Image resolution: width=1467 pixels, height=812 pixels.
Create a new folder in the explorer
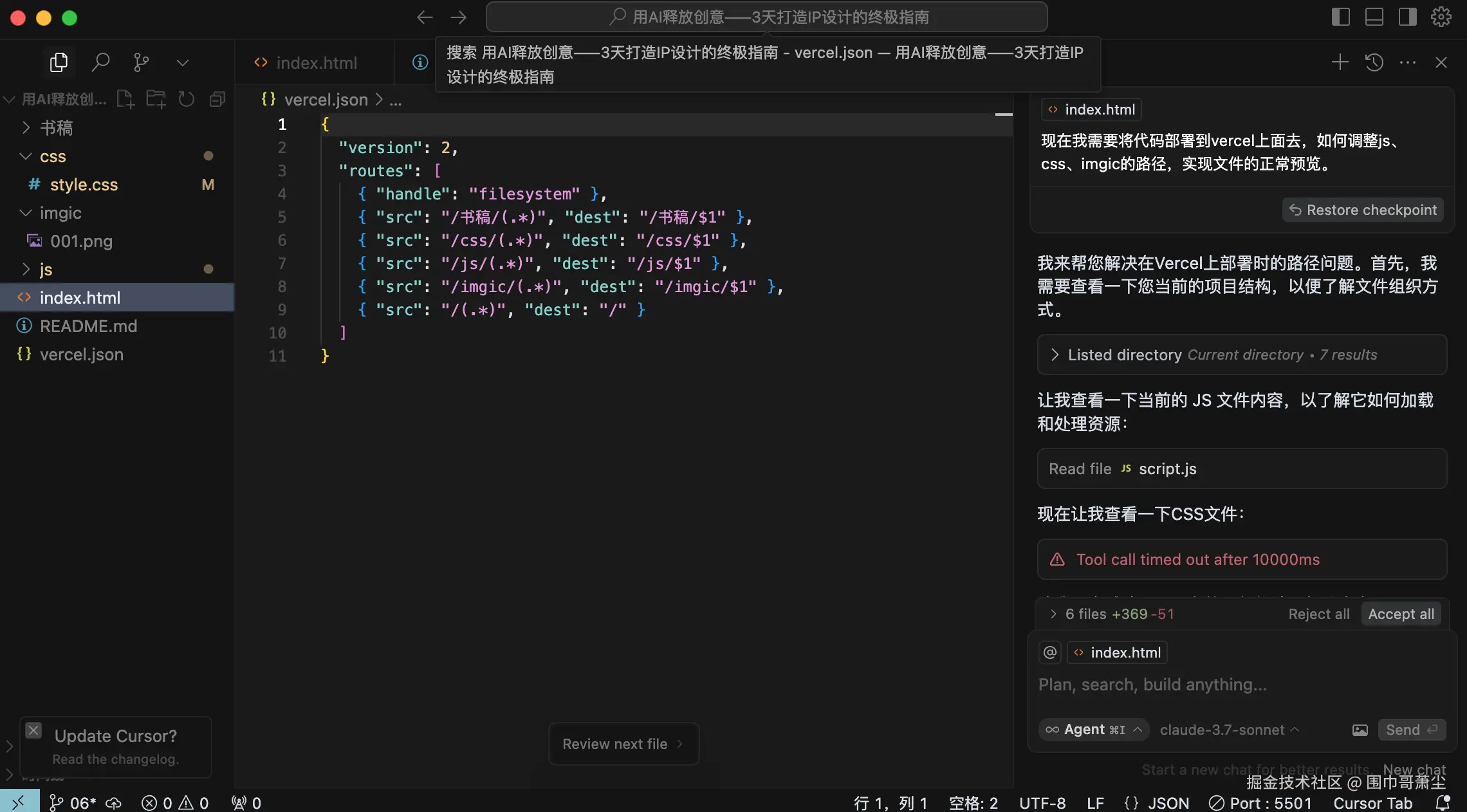(x=155, y=99)
